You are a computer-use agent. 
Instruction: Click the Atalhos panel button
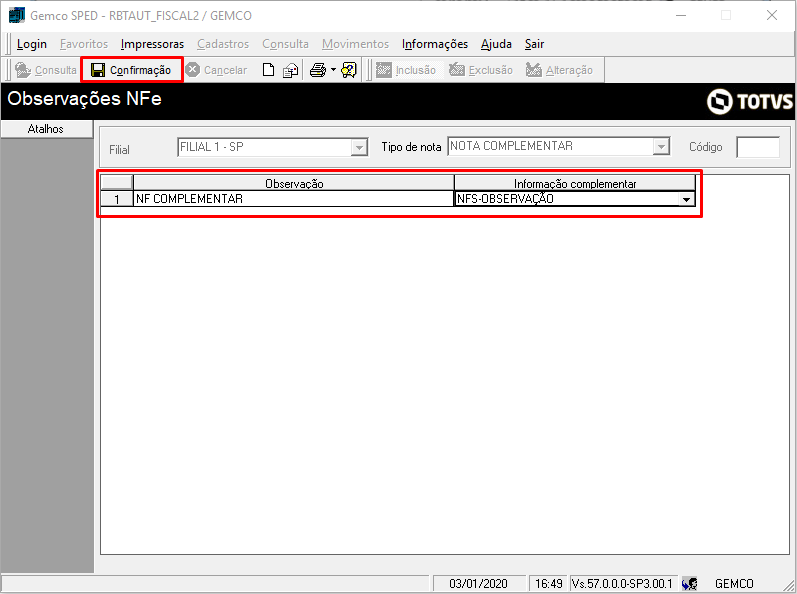click(46, 129)
